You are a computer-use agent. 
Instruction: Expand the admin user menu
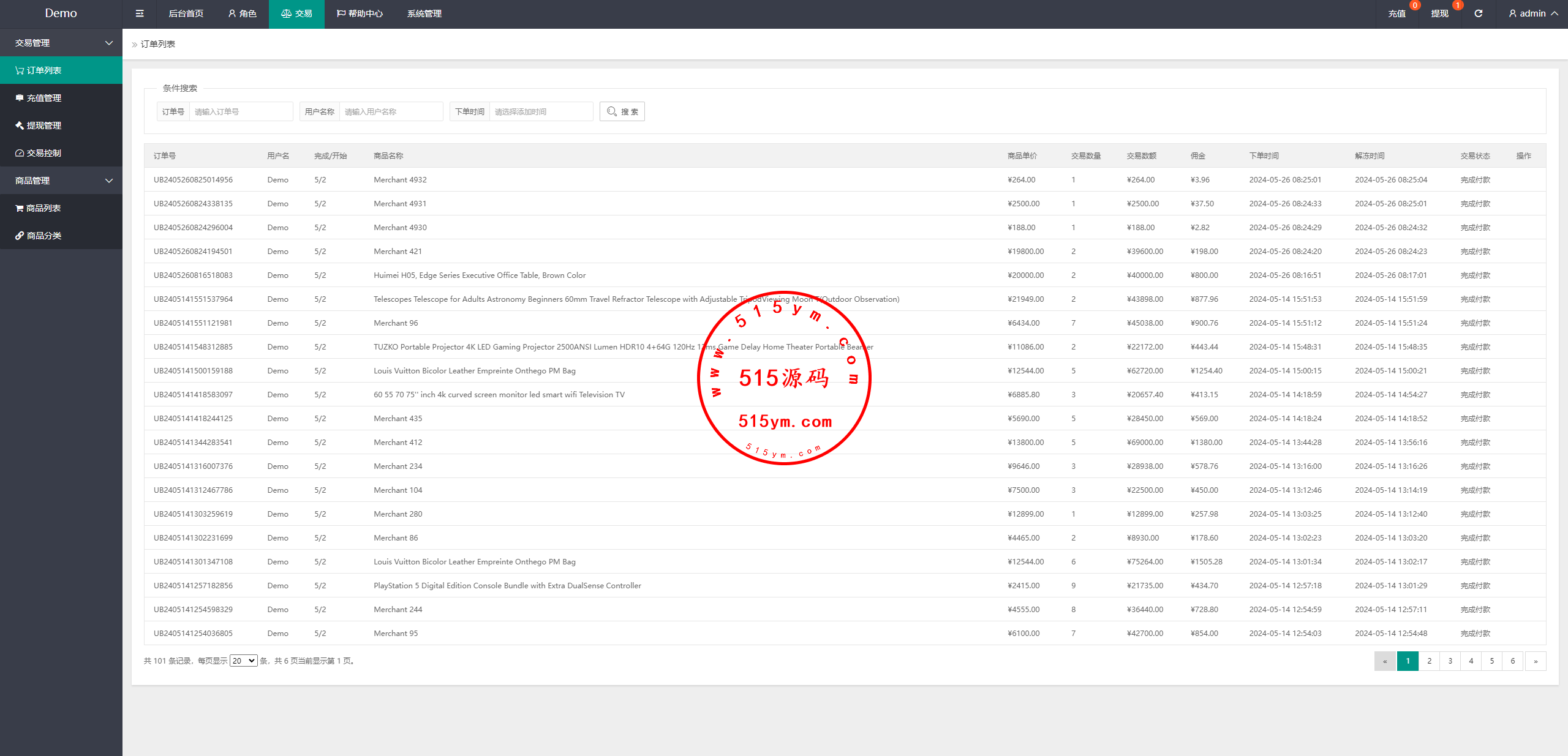tap(1533, 13)
